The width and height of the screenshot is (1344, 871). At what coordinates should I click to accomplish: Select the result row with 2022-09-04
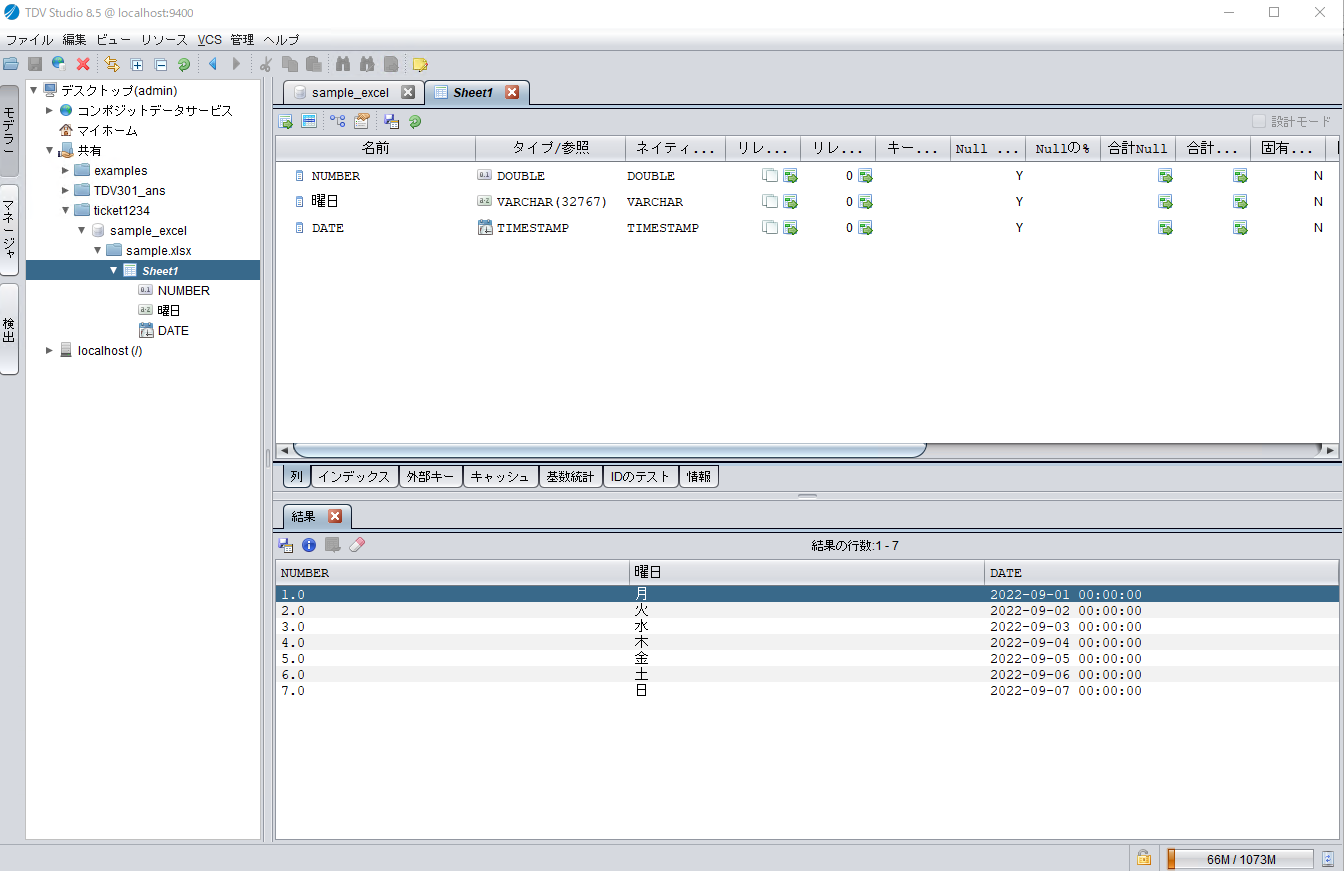pyautogui.click(x=807, y=642)
